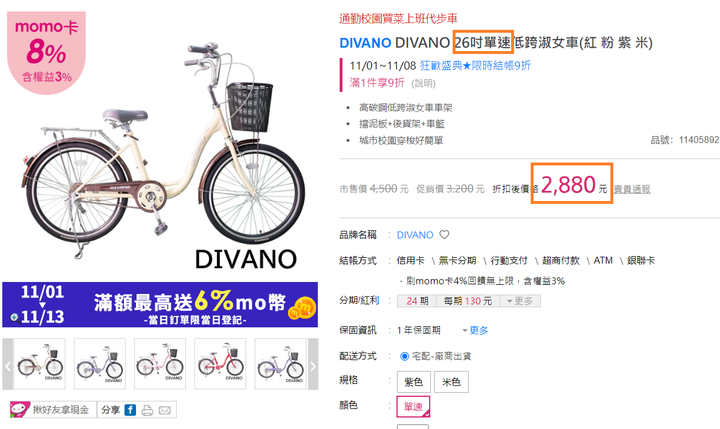Click the printer icon
The image size is (720, 429).
point(147,410)
